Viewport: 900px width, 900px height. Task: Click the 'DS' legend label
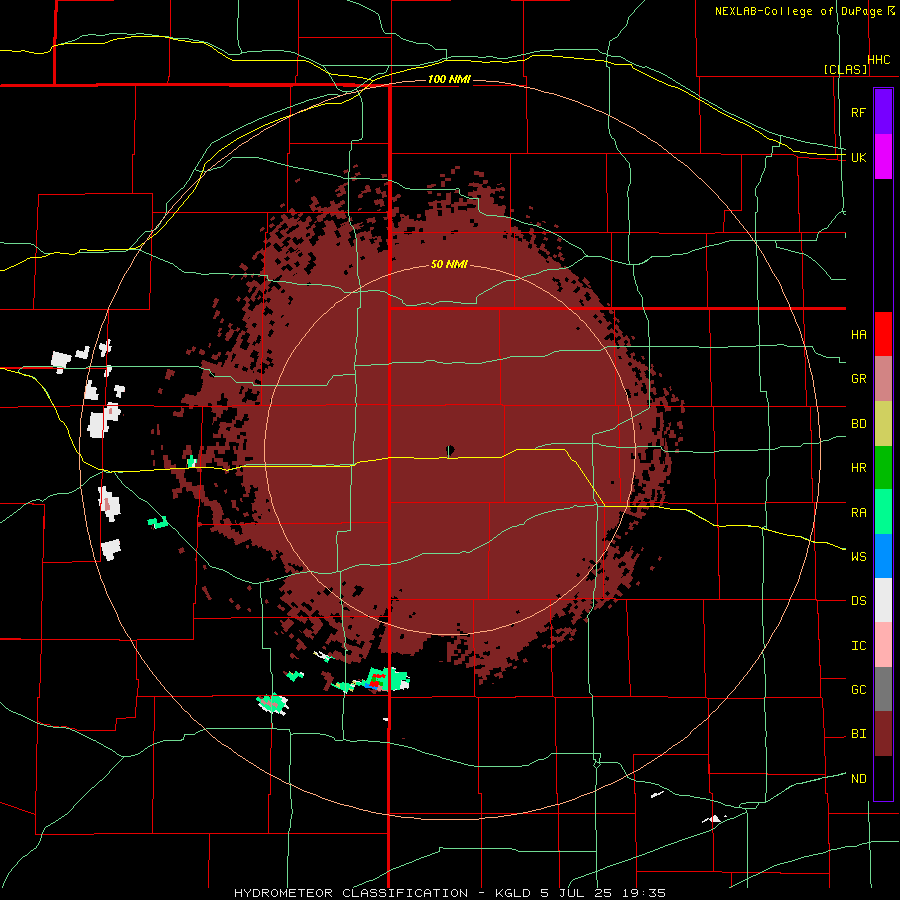pos(859,601)
